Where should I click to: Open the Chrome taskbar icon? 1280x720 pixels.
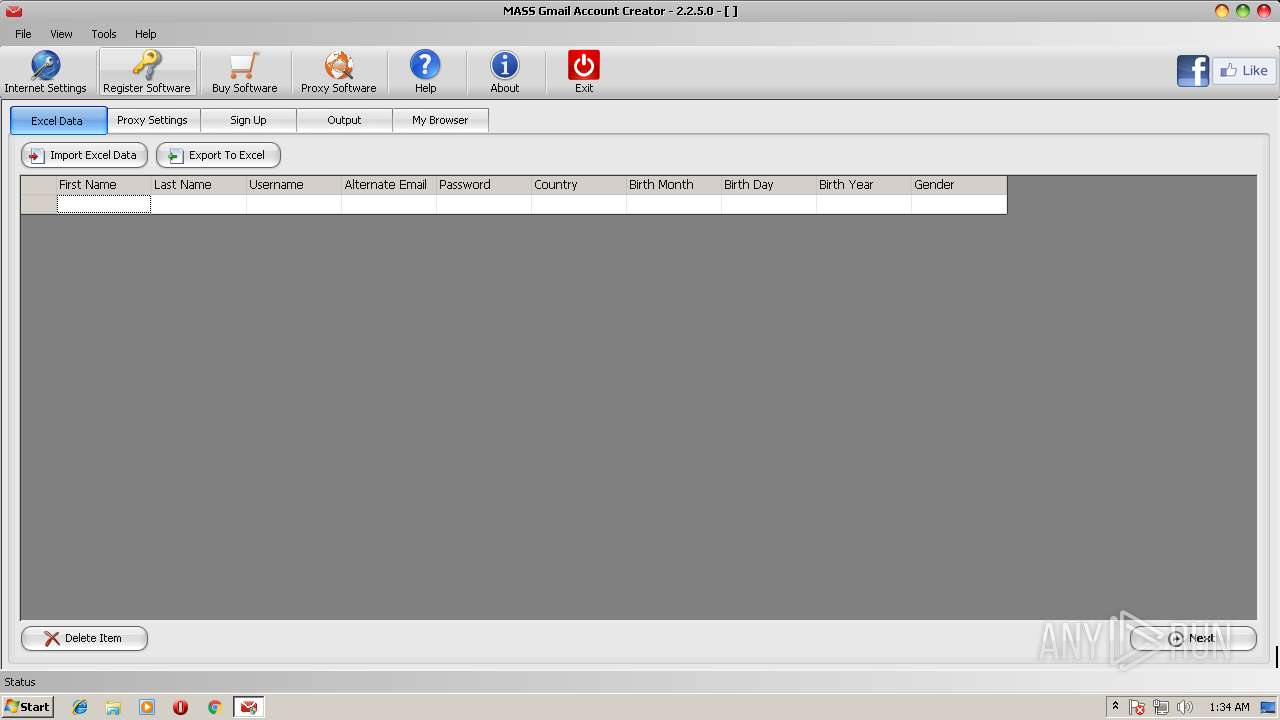pos(214,707)
